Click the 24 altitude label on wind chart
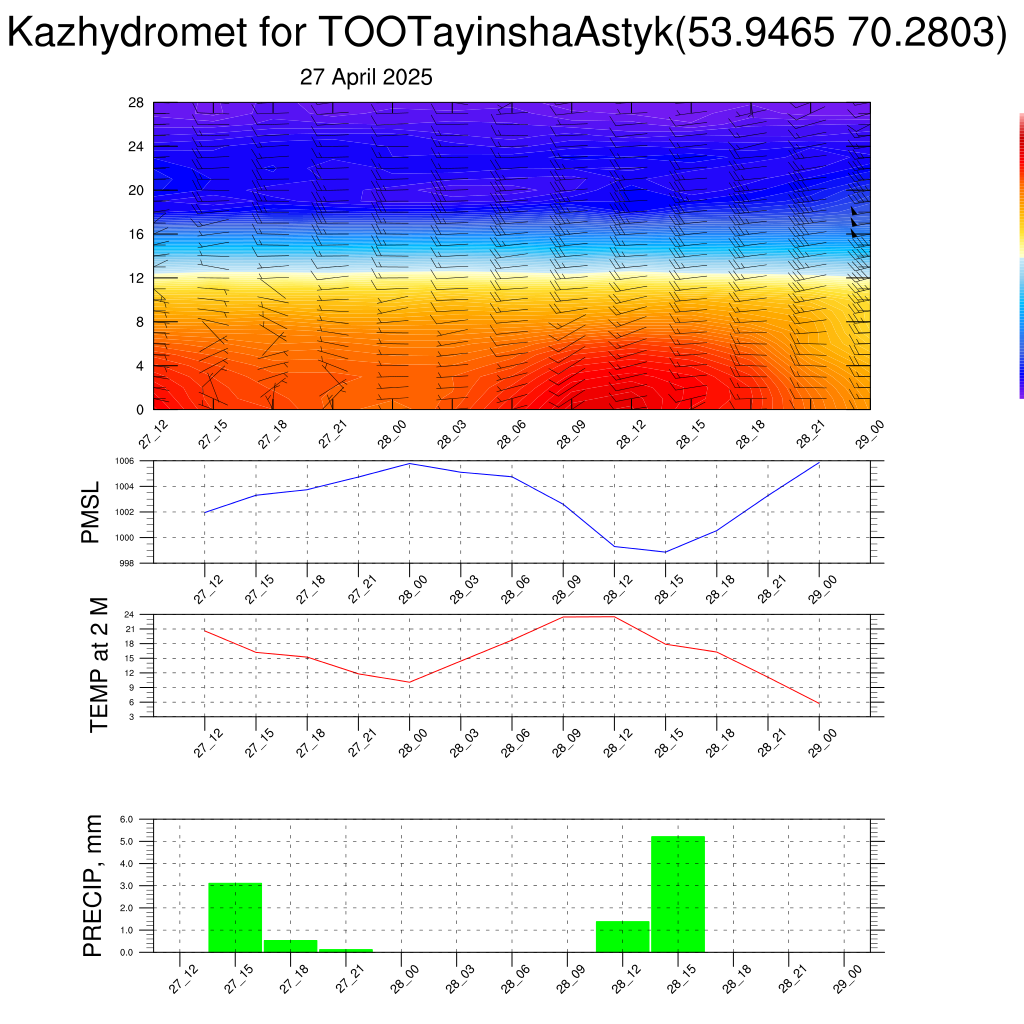Screen dimensions: 1024x1024 (136, 146)
